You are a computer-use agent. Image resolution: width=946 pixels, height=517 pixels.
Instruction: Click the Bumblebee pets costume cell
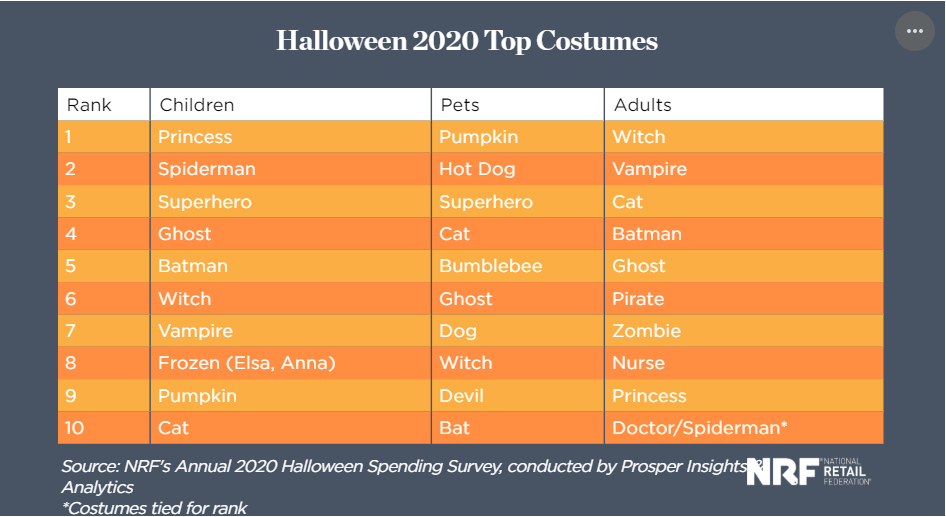(x=490, y=266)
